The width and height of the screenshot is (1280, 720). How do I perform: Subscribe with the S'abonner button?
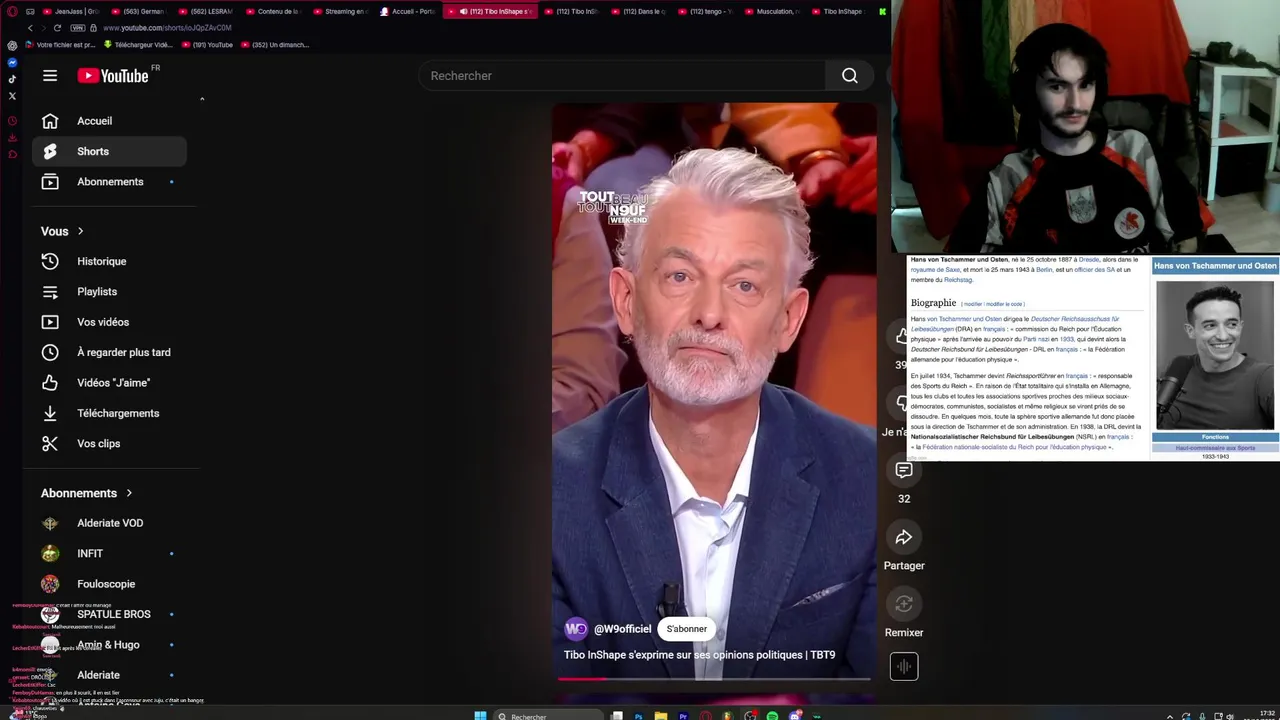pos(687,629)
